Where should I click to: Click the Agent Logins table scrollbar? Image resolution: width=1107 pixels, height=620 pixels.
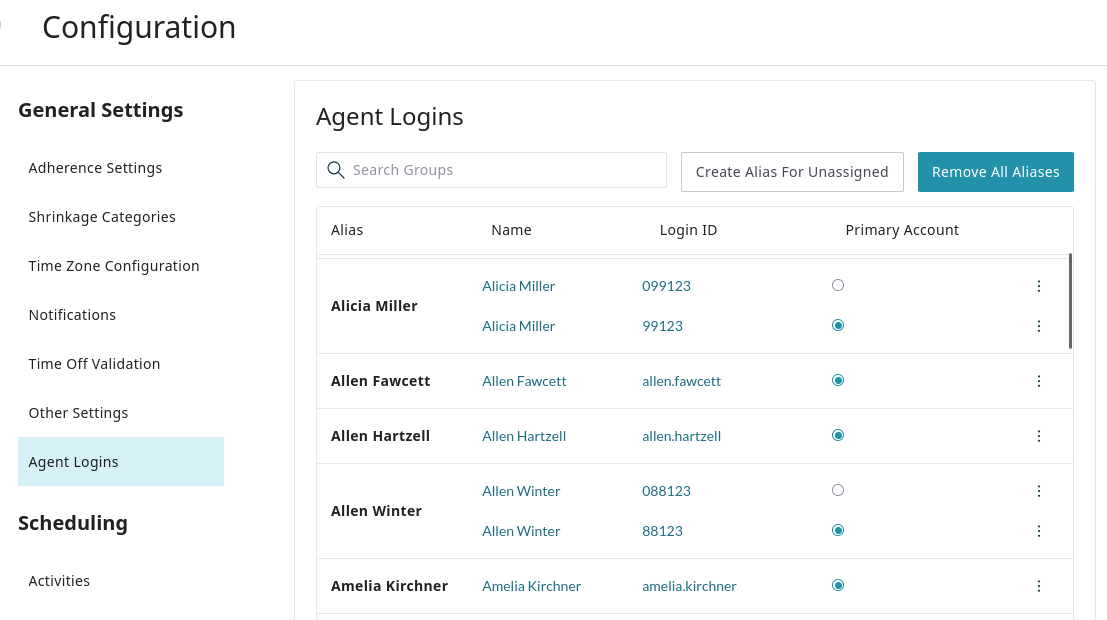tap(1070, 301)
